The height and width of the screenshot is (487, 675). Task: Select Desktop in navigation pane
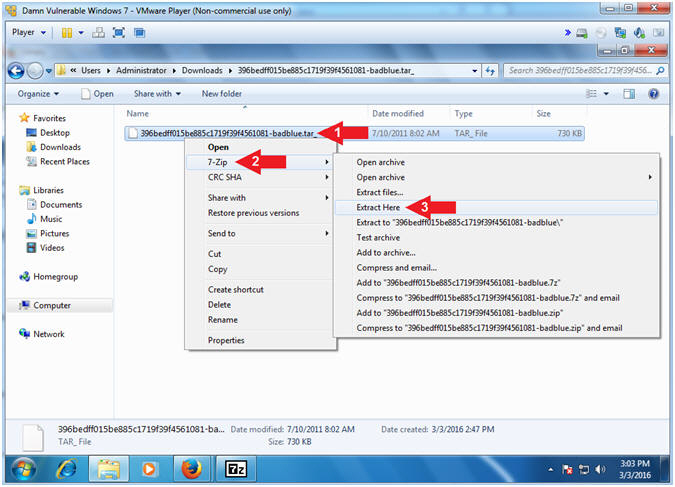click(55, 133)
